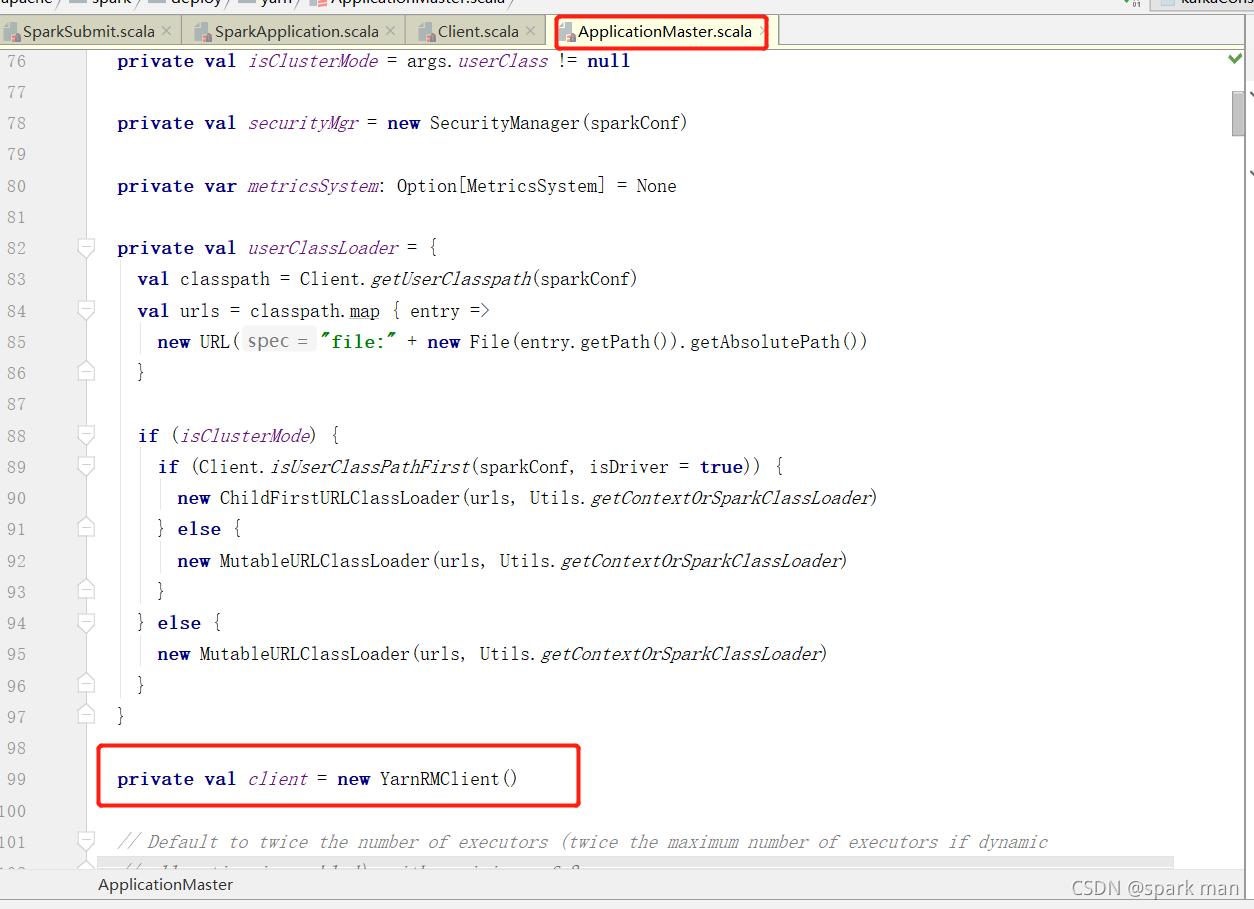Click the fold marker at line 91

[x=86, y=529]
